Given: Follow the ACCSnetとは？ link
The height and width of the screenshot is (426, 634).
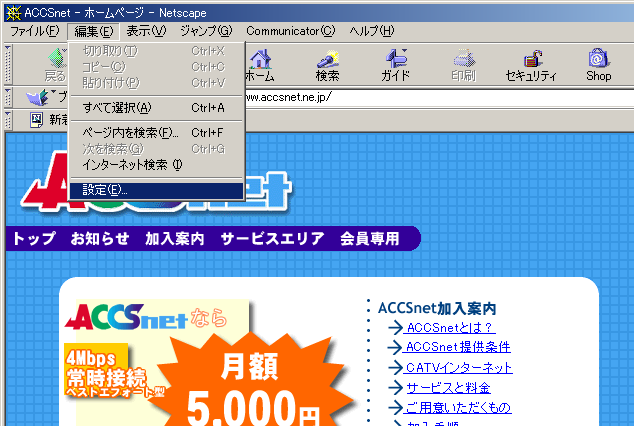Looking at the screenshot, I should tap(450, 327).
